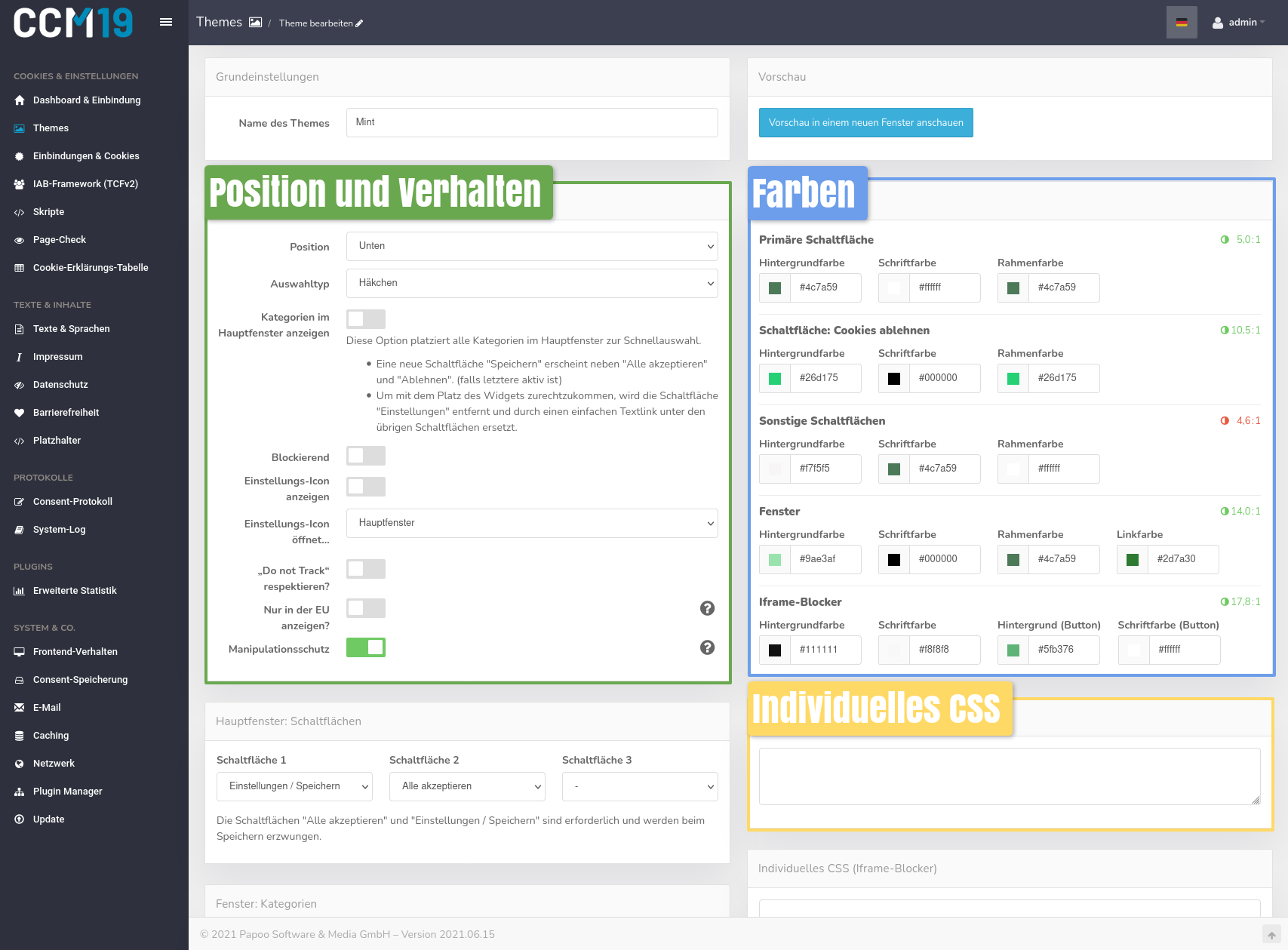The height and width of the screenshot is (950, 1288).
Task: Toggle Kategorien im Hauptfenster anzeigen switch
Action: coord(366,318)
